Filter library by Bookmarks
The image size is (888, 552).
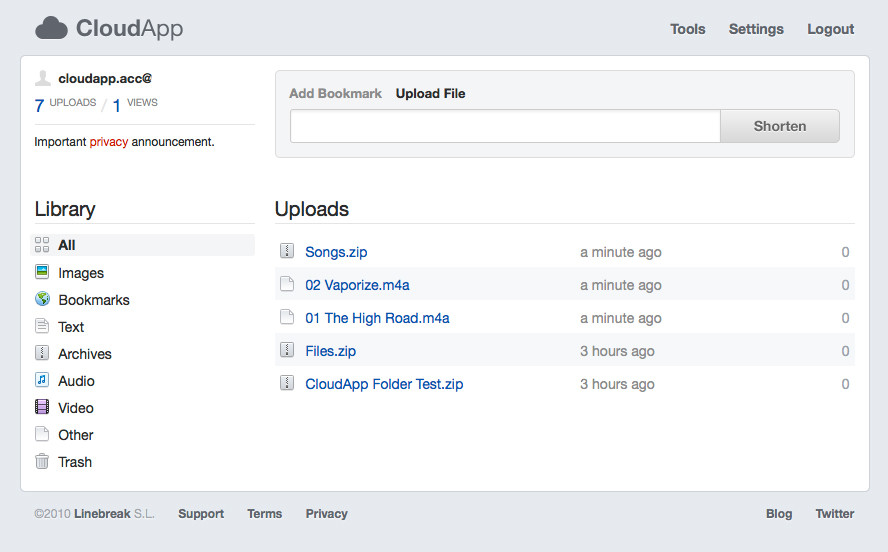94,300
